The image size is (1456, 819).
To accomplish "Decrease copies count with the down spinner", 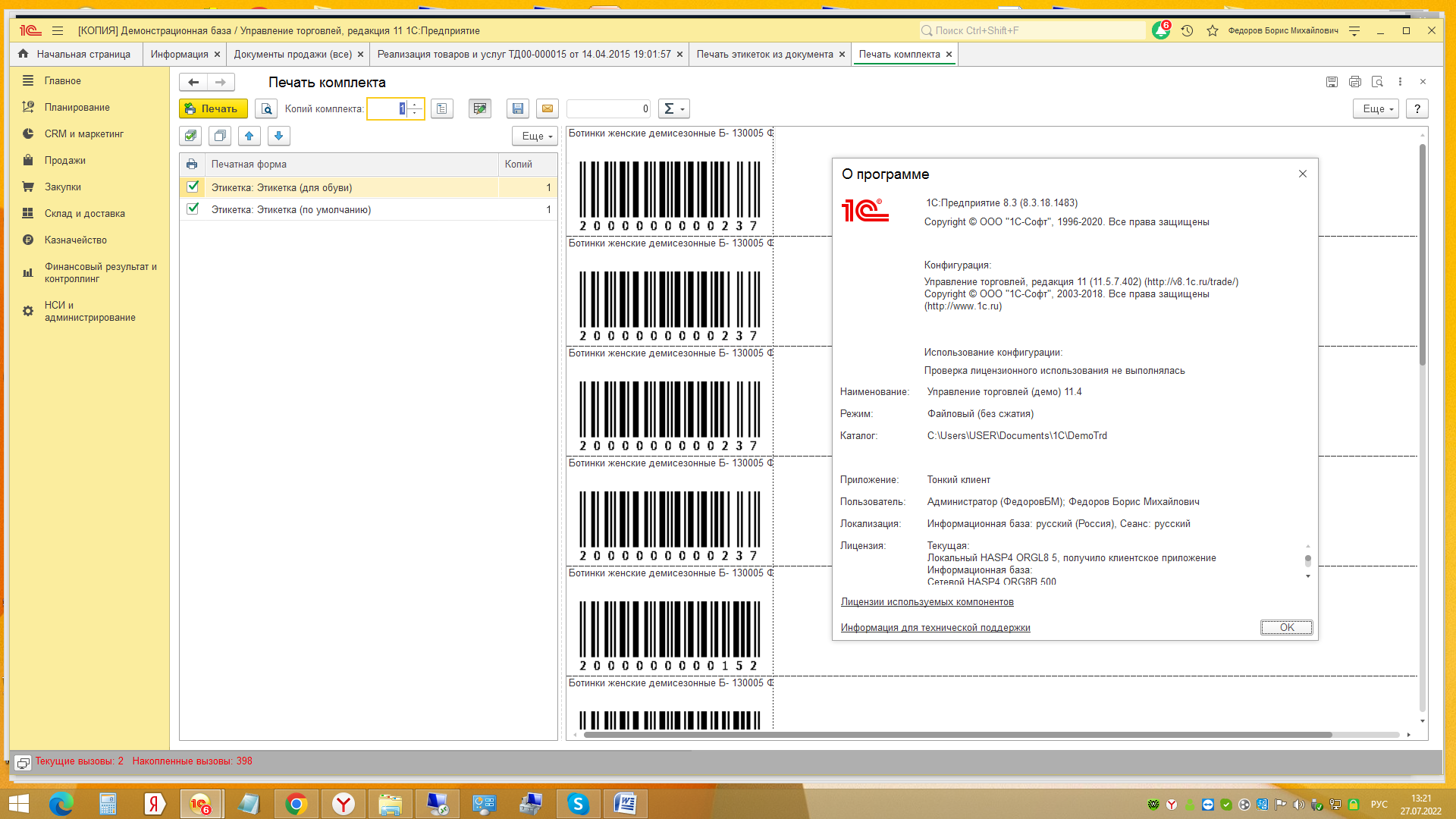I will click(x=415, y=113).
